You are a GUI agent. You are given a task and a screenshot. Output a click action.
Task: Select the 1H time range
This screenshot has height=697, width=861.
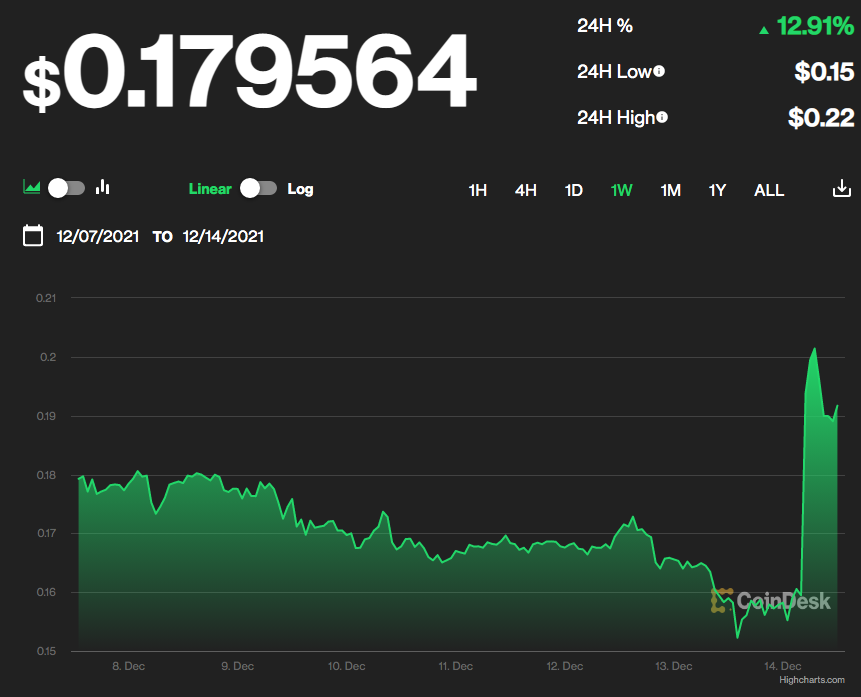[x=478, y=190]
